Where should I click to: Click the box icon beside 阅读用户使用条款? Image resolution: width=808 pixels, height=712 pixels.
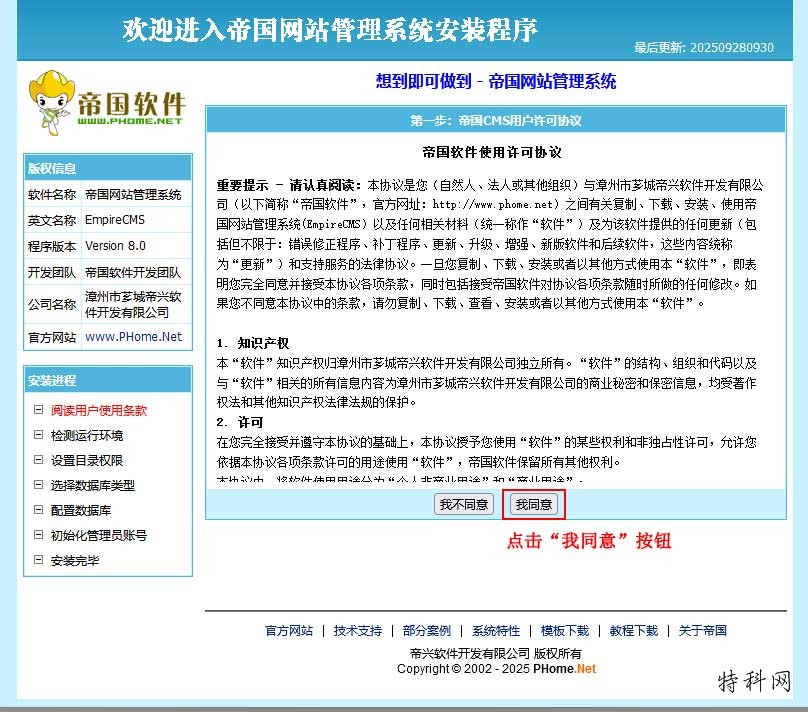[x=38, y=410]
